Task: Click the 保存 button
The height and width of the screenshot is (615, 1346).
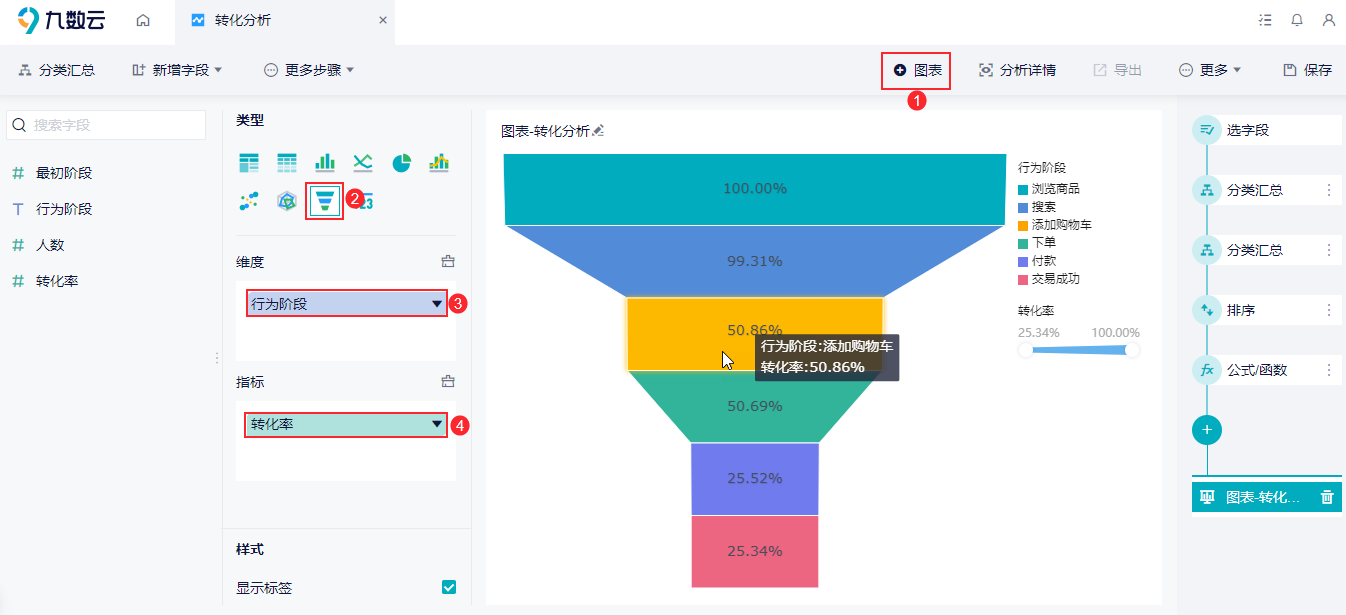Action: [1308, 70]
